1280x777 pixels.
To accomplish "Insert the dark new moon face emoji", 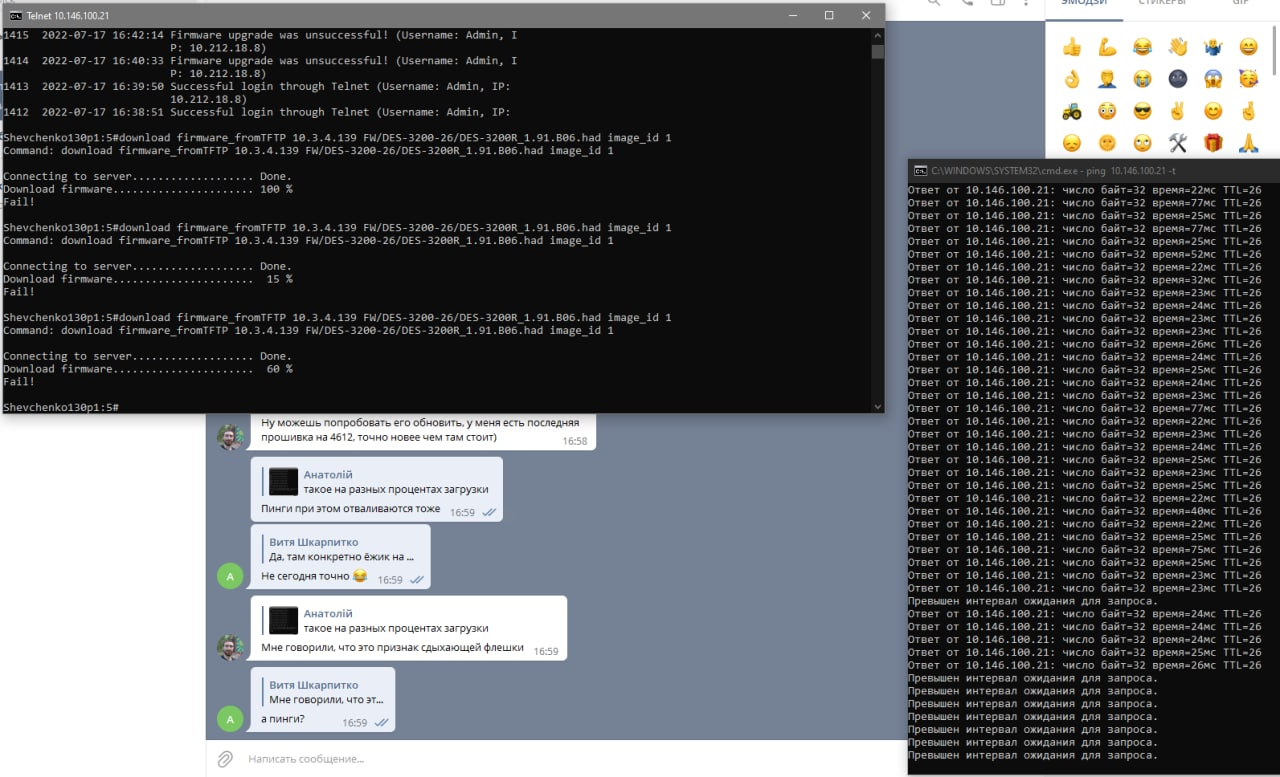I will pyautogui.click(x=1177, y=79).
